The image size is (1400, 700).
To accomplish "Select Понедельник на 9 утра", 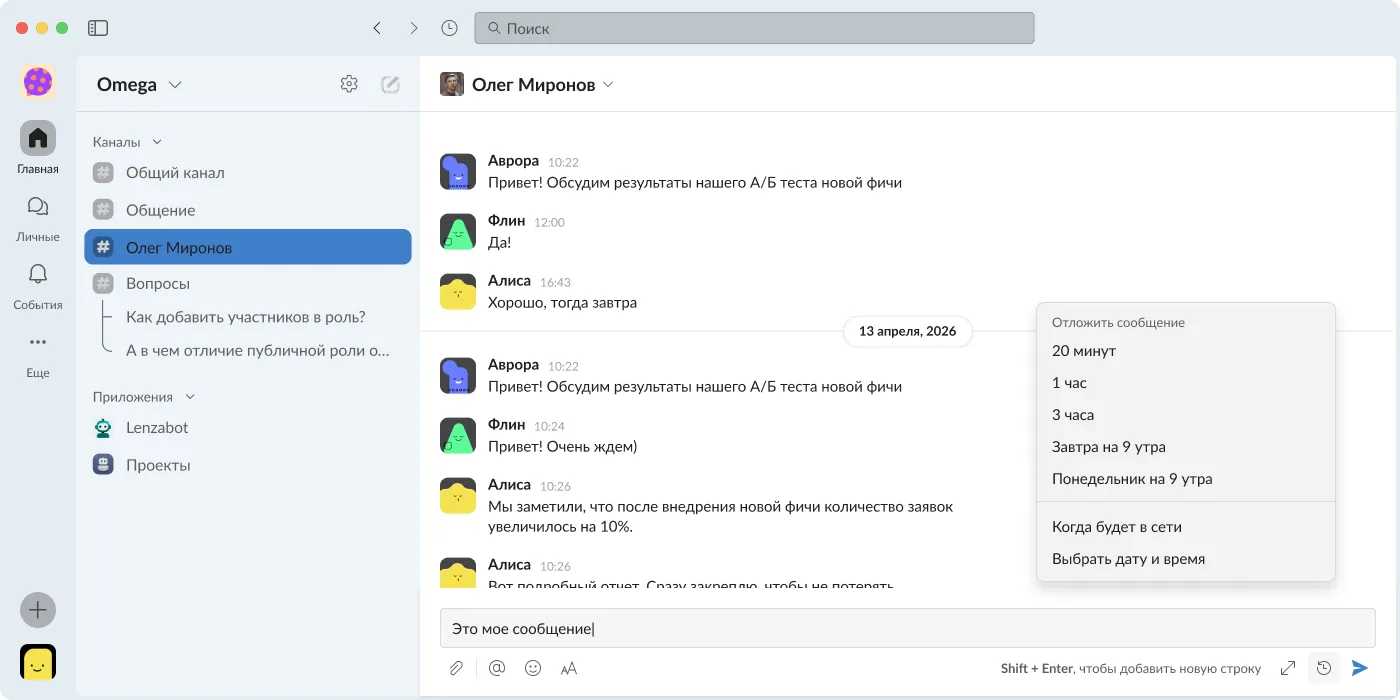I will point(1186,479).
